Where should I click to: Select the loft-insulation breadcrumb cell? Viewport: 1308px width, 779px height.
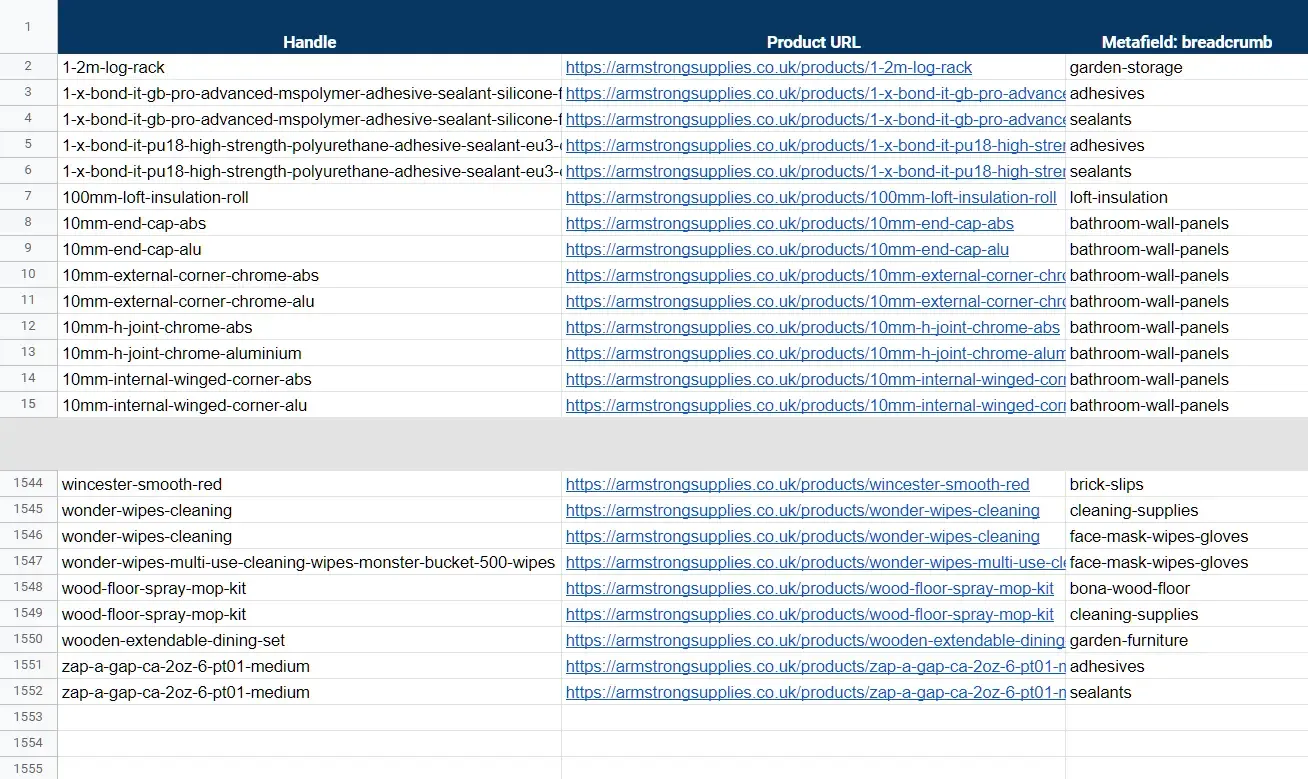click(1187, 197)
